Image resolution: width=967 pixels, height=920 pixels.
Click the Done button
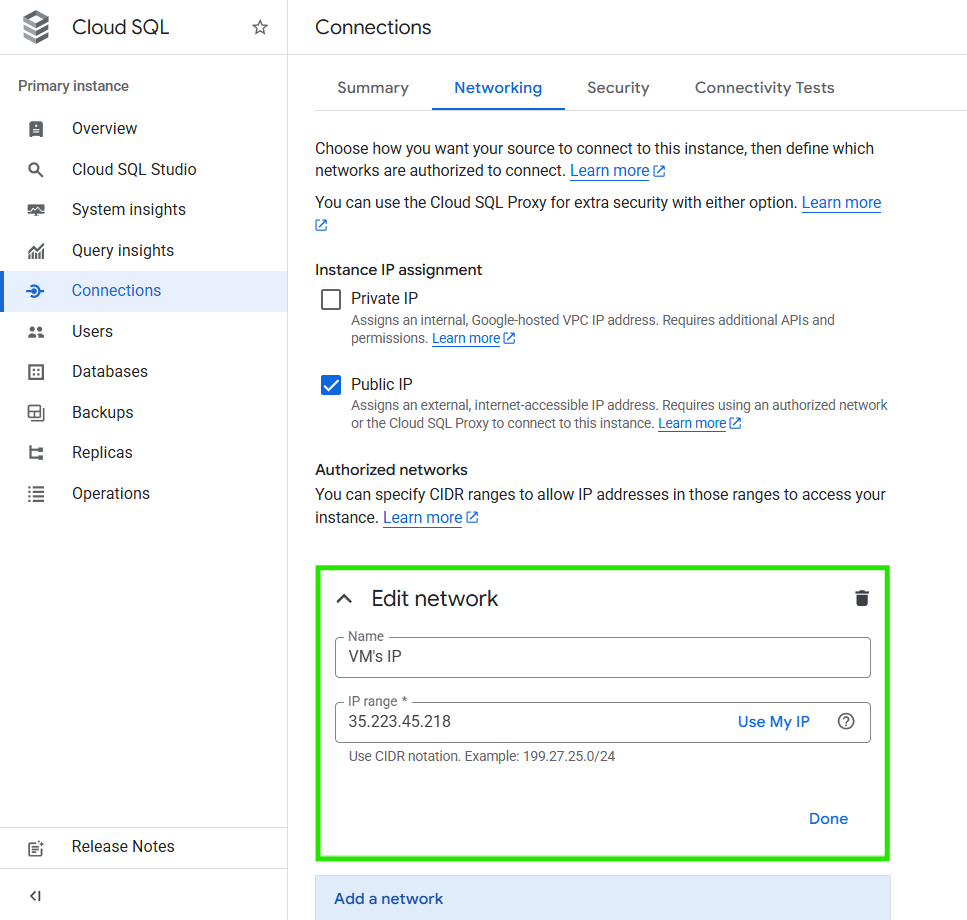point(828,819)
